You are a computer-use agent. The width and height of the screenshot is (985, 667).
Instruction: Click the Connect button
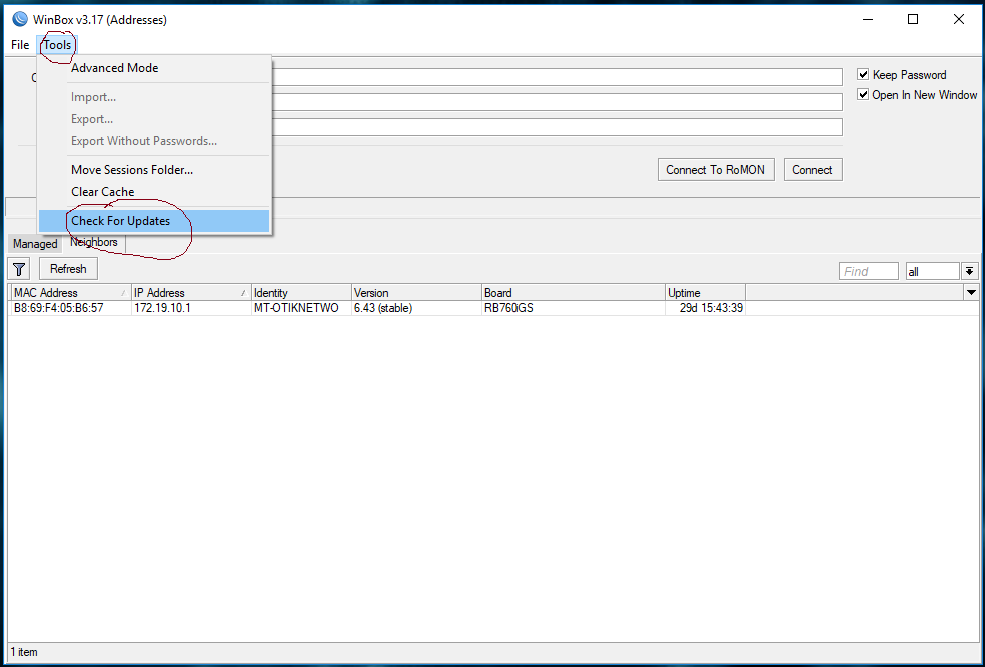813,170
